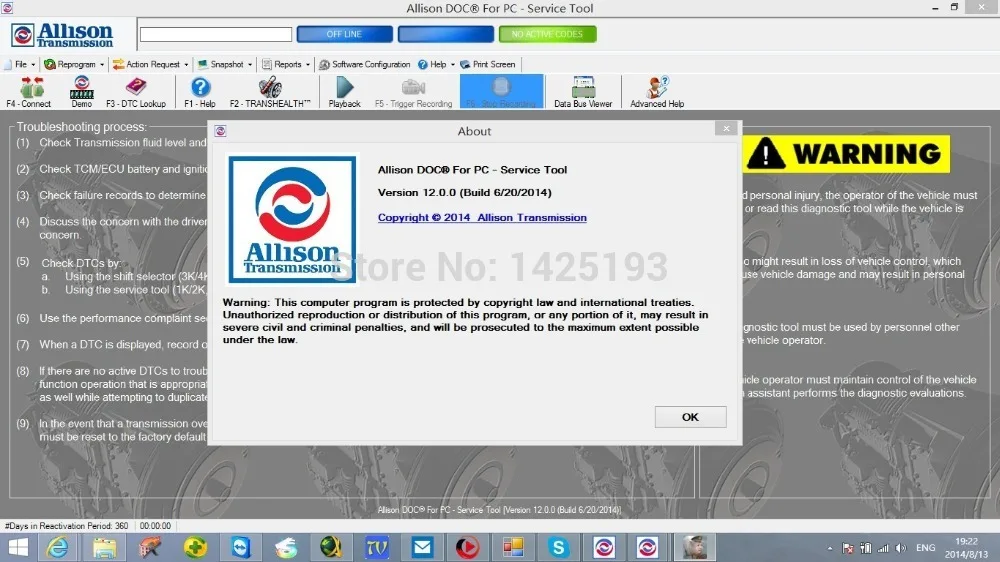Expand the Reports dropdown arrow

coord(307,64)
